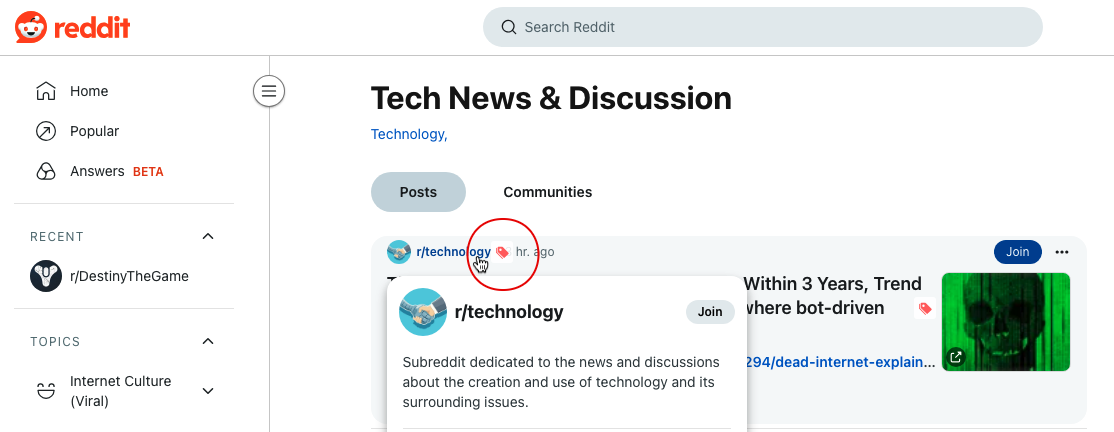Click the Reddit logo

pos(73,28)
